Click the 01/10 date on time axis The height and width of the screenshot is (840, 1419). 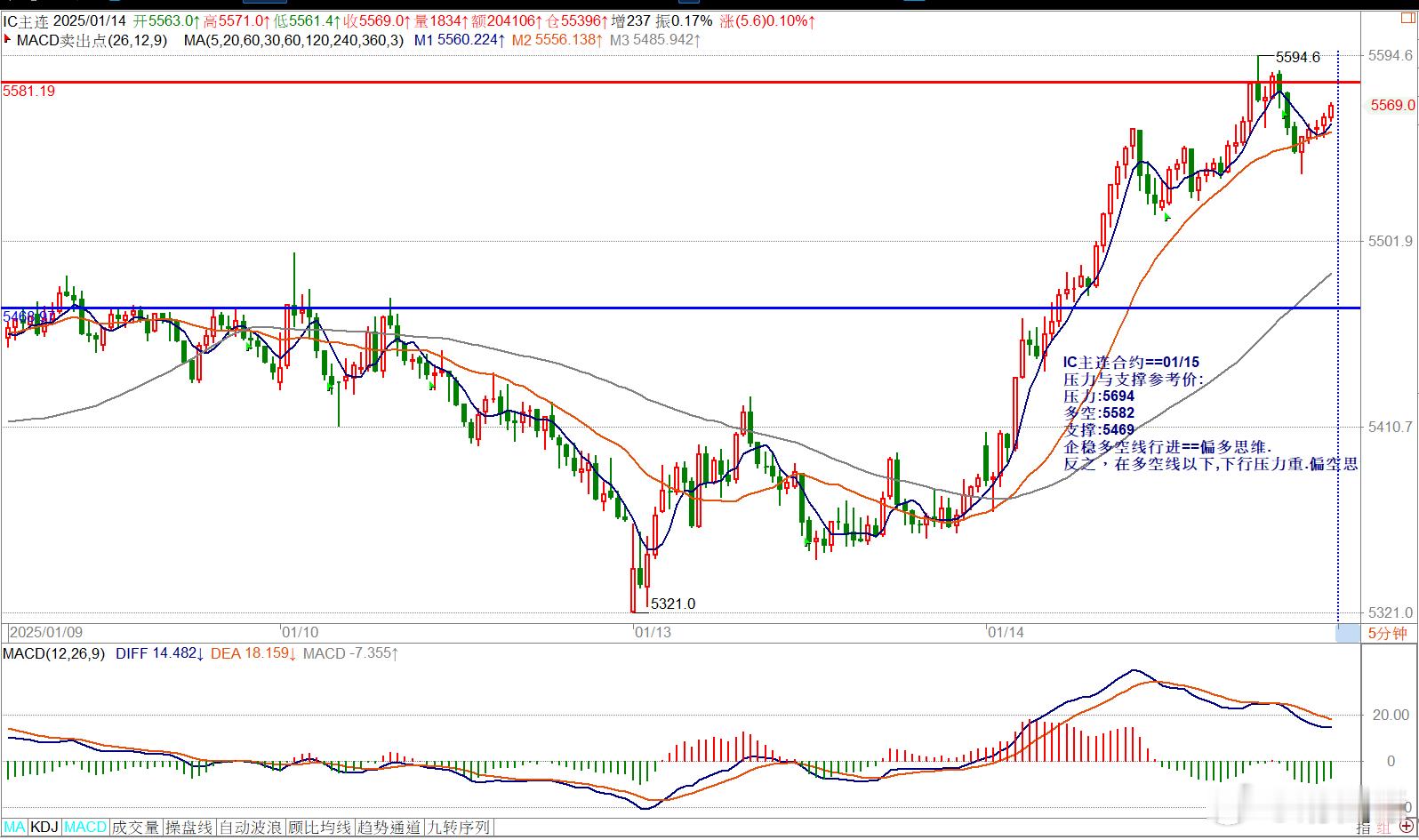click(300, 632)
